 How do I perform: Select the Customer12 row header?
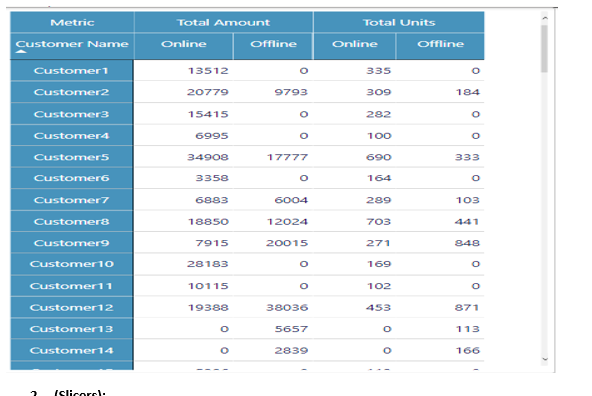(72, 307)
